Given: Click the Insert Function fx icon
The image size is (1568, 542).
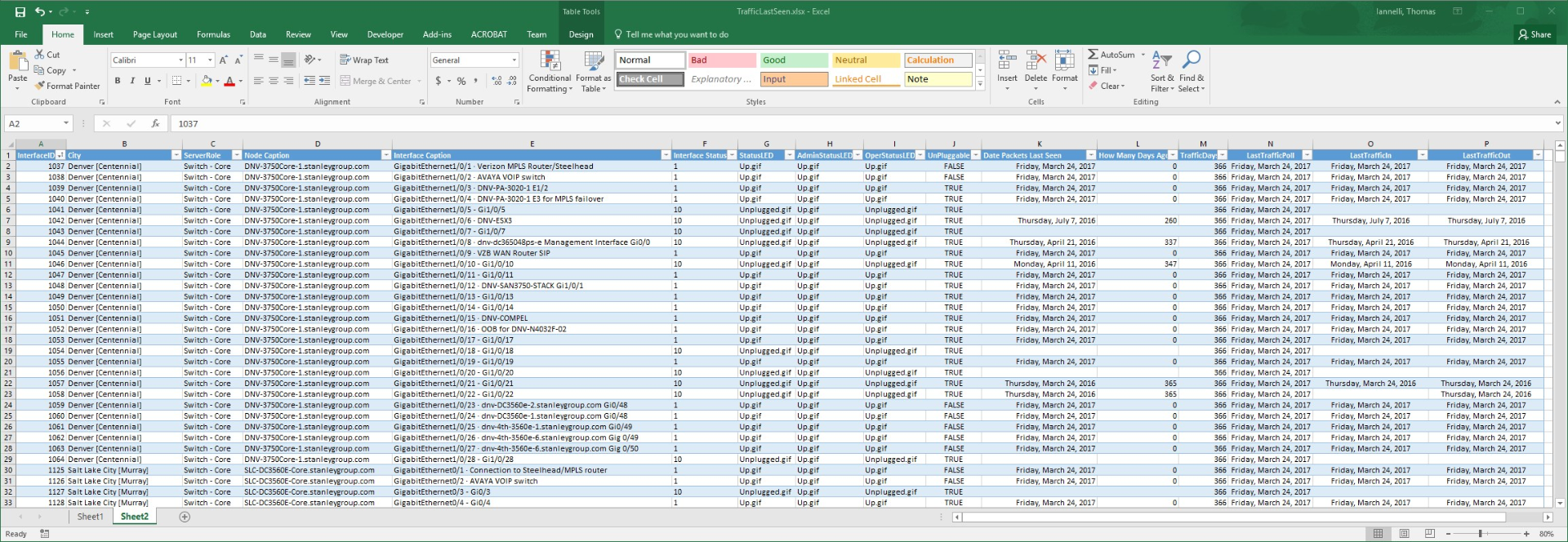Looking at the screenshot, I should coord(155,124).
